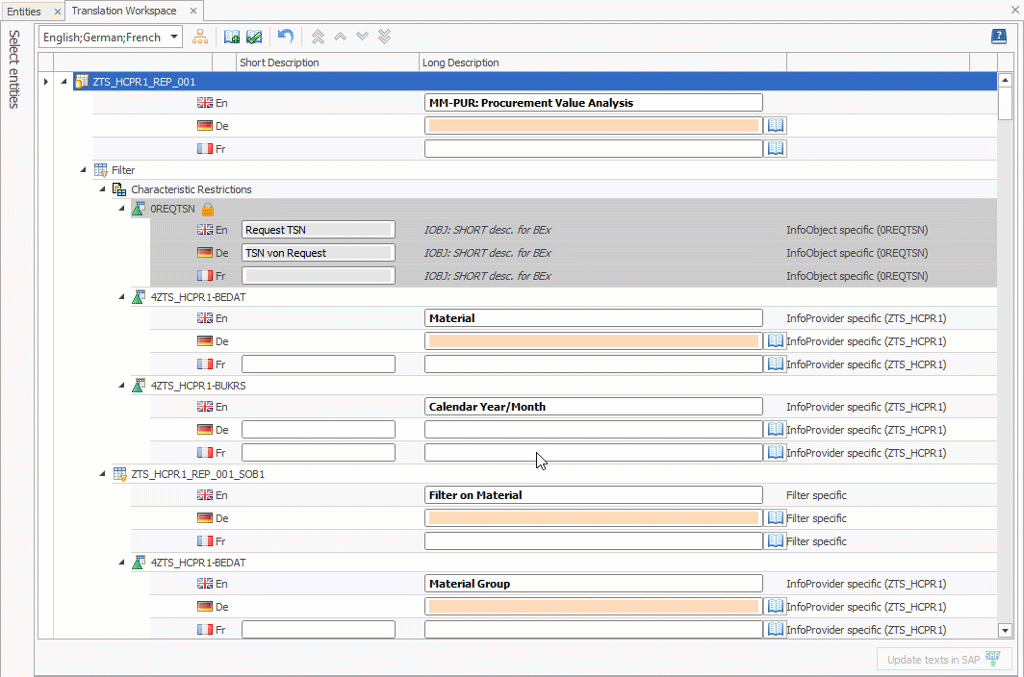1024x677 pixels.
Task: Click highlighted German field under Filter on Material
Action: [593, 518]
